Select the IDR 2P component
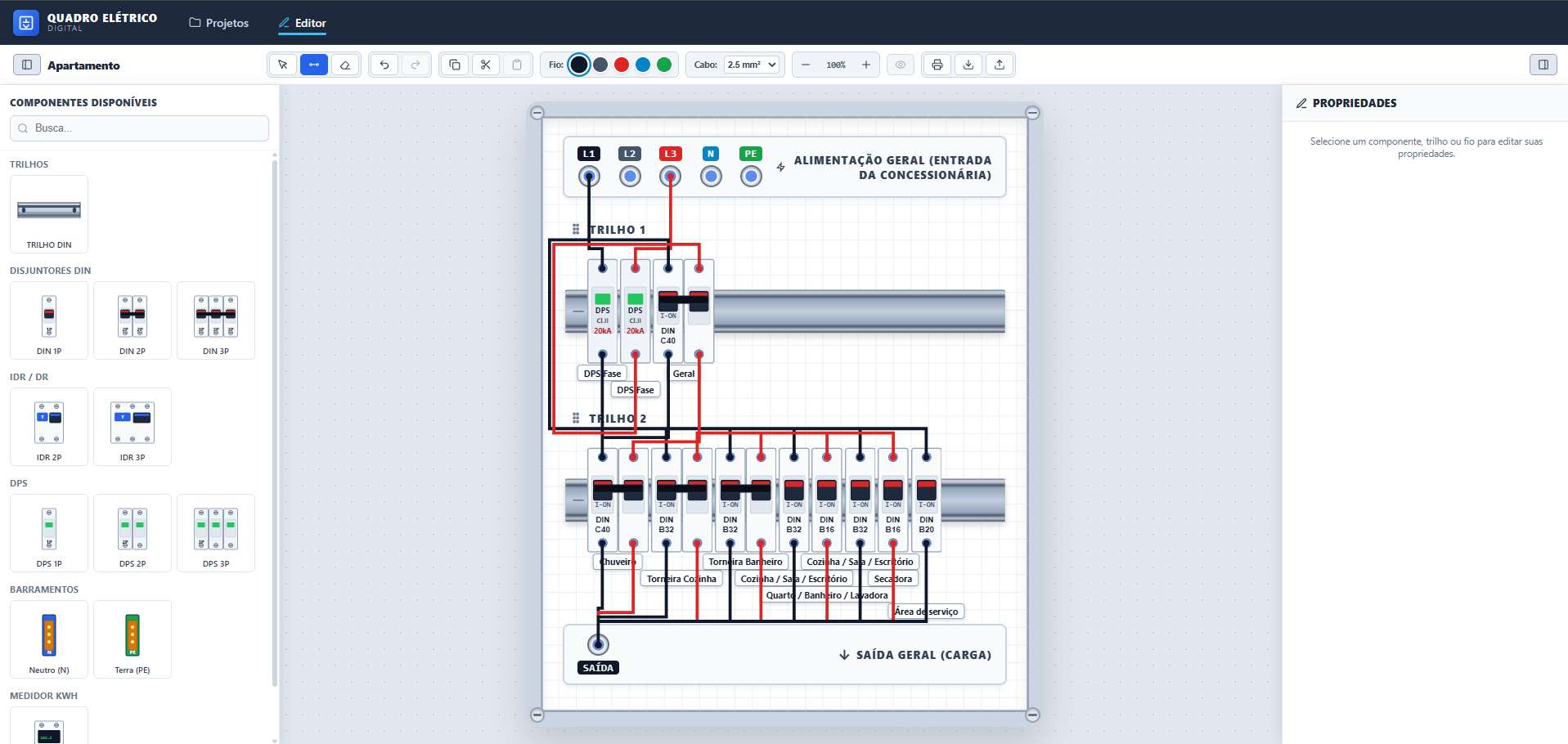1568x744 pixels. pyautogui.click(x=49, y=427)
